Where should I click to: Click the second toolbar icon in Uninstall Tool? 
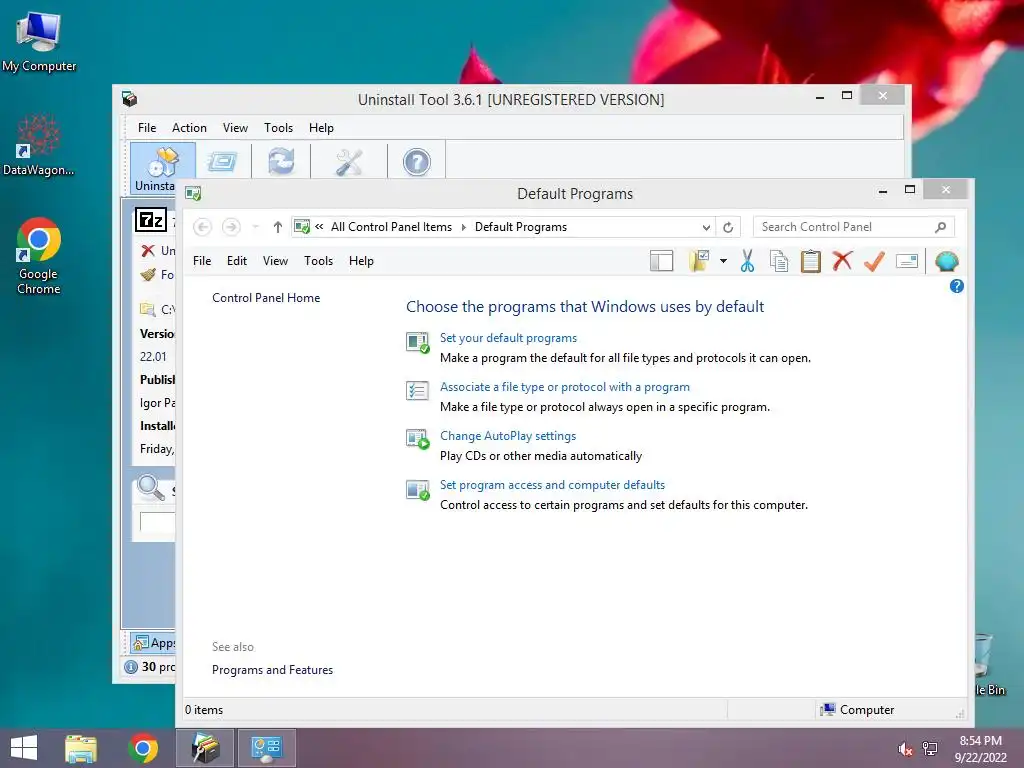pos(222,161)
